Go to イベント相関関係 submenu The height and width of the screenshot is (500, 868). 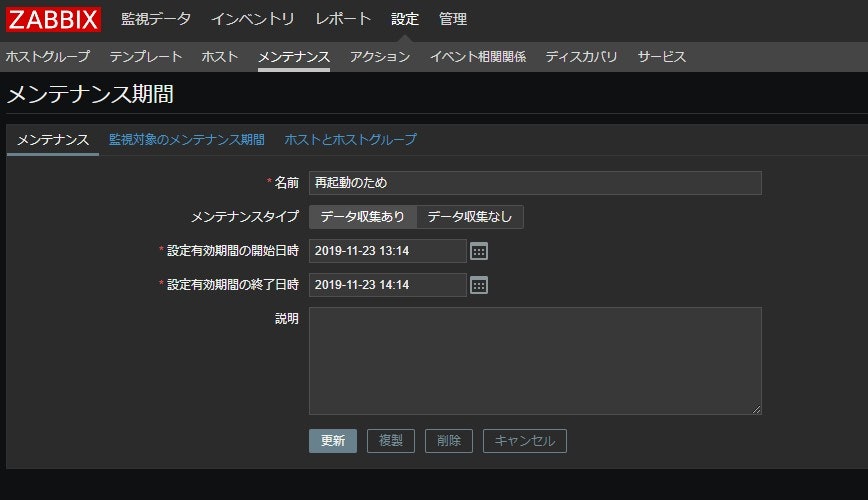[478, 56]
